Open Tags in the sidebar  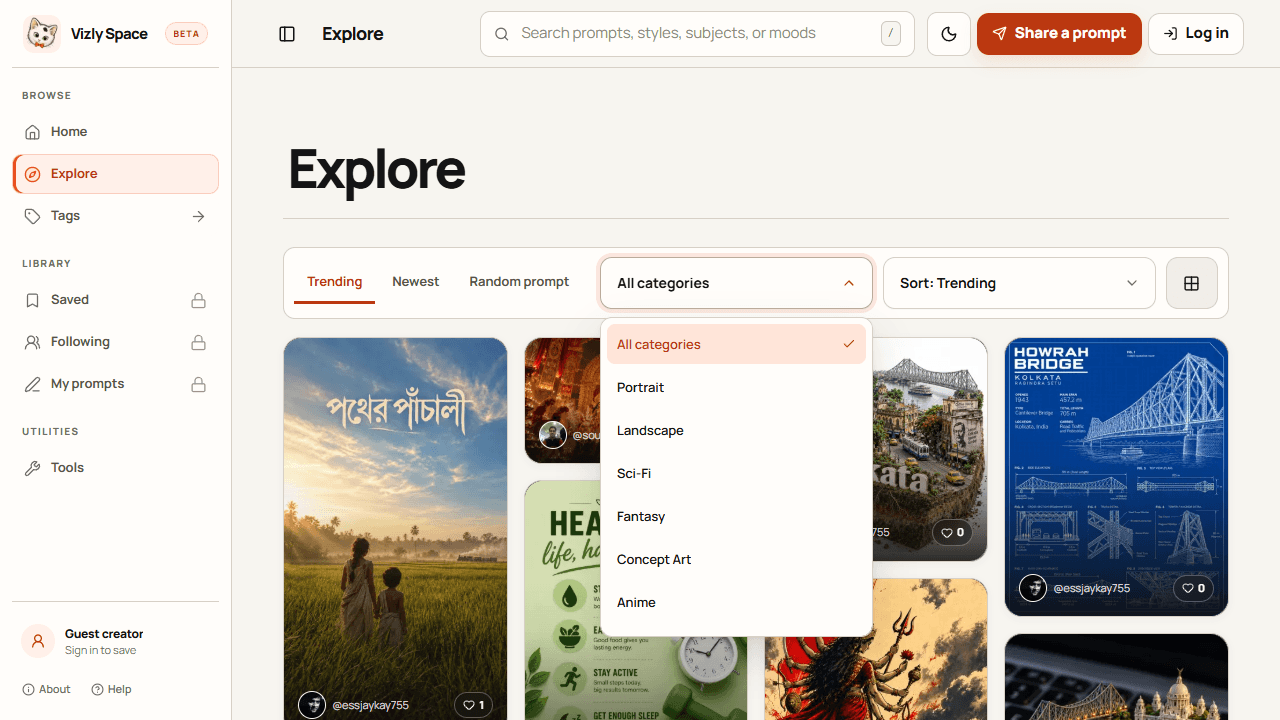pos(116,216)
